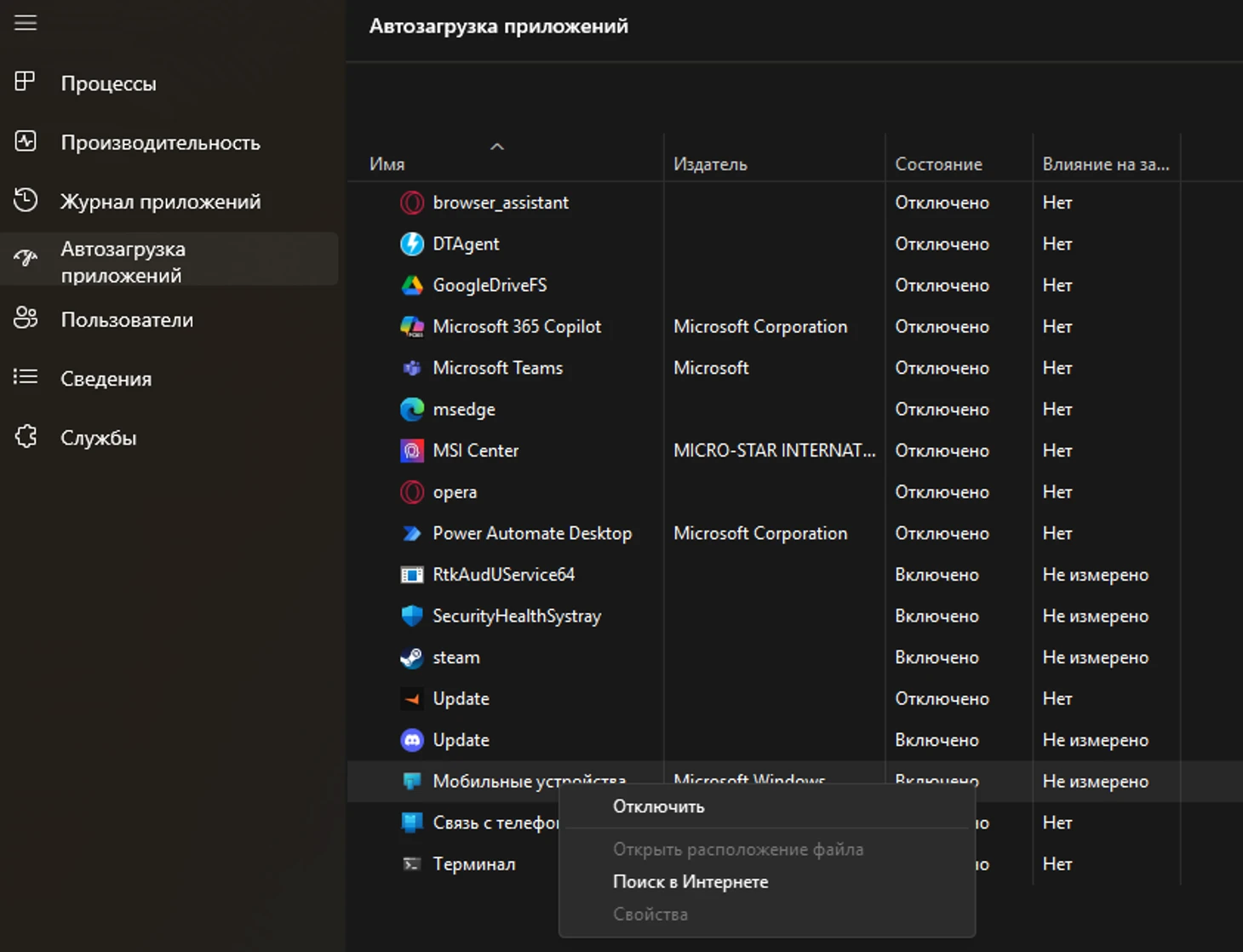This screenshot has width=1243, height=952.
Task: Click the browser_assistant Opera icon
Action: pyautogui.click(x=412, y=203)
